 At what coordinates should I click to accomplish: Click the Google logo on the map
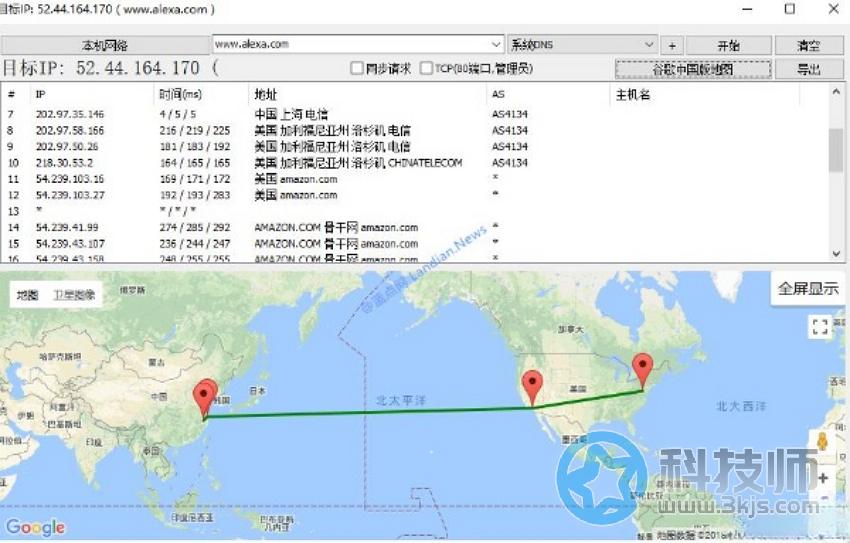pyautogui.click(x=35, y=528)
